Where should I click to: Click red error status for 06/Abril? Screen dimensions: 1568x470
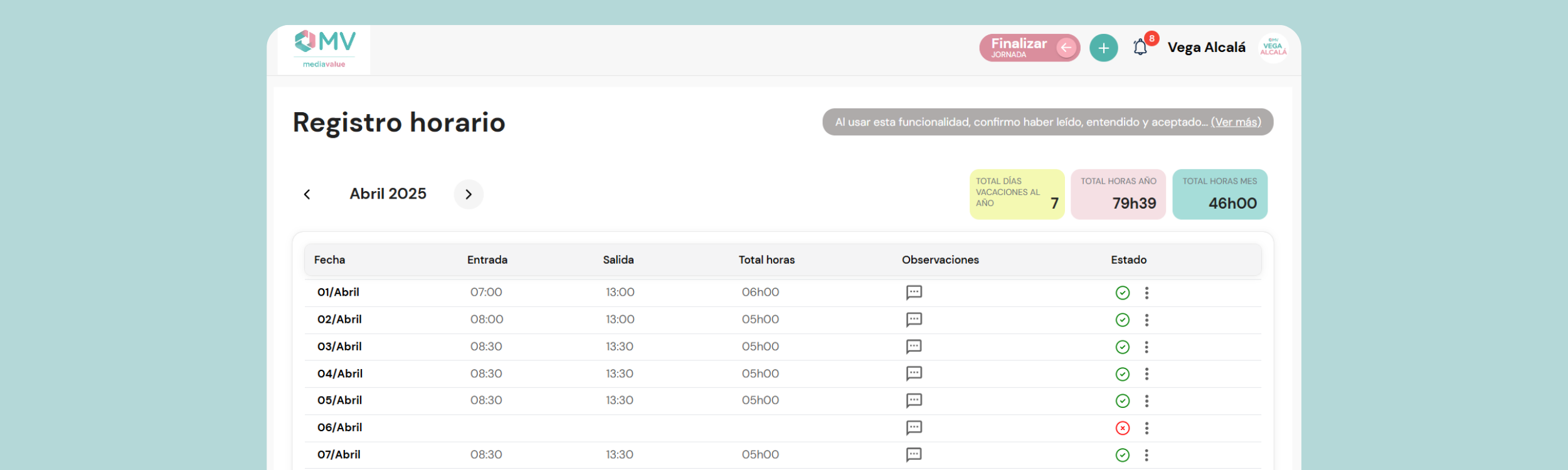click(x=1123, y=428)
